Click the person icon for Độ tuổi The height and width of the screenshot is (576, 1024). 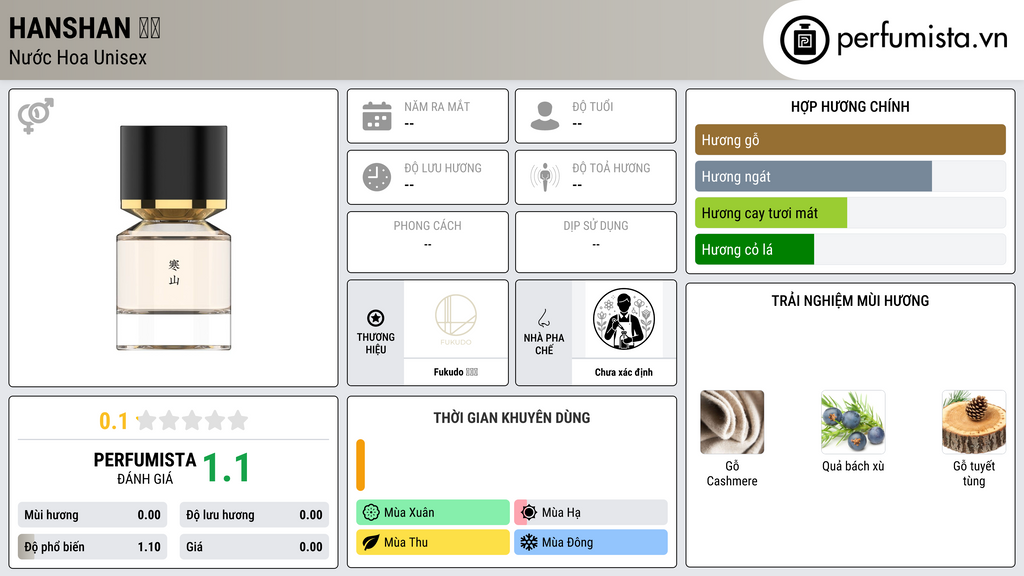click(545, 116)
